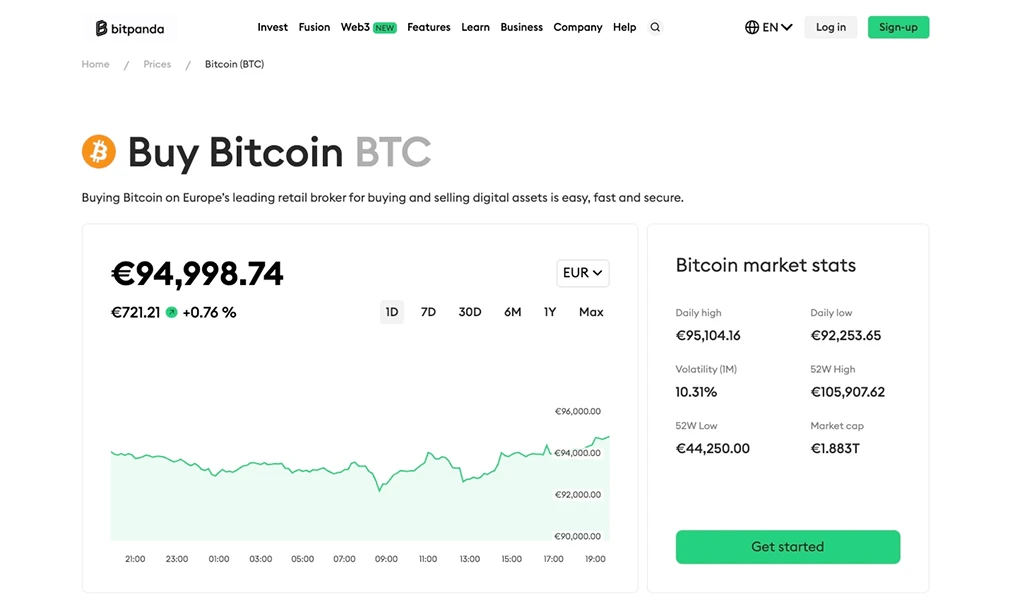Click the Bitcoin coin icon beside the heading

click(x=99, y=151)
